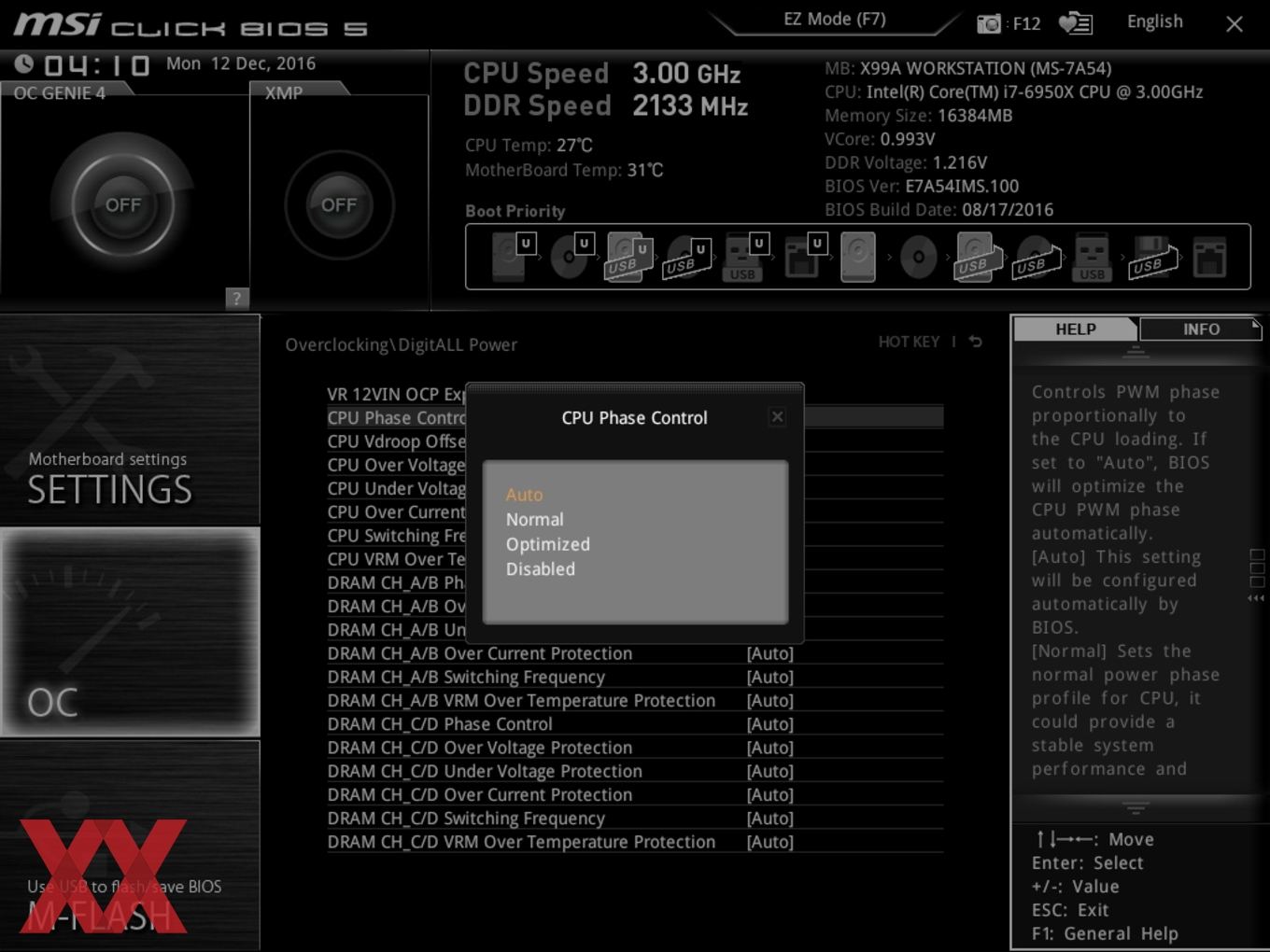Toggle the XMP OFF button
Viewport: 1270px width, 952px height.
tap(339, 204)
